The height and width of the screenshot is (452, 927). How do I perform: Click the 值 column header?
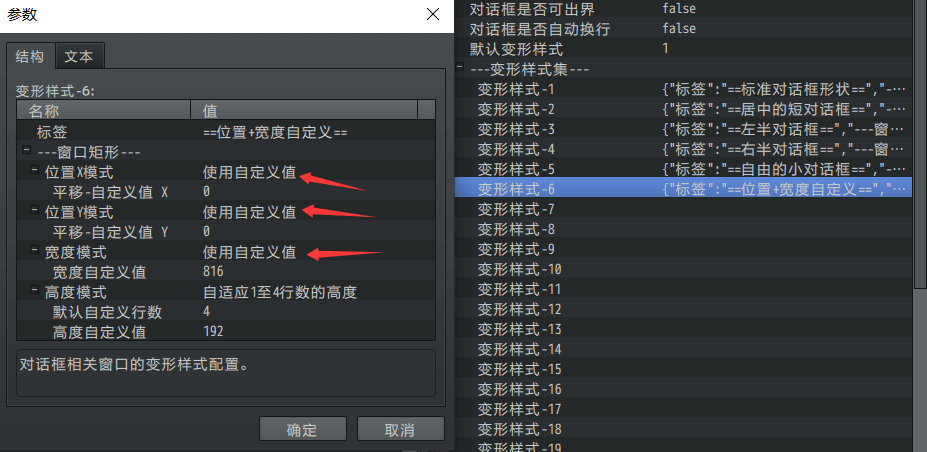click(x=304, y=110)
